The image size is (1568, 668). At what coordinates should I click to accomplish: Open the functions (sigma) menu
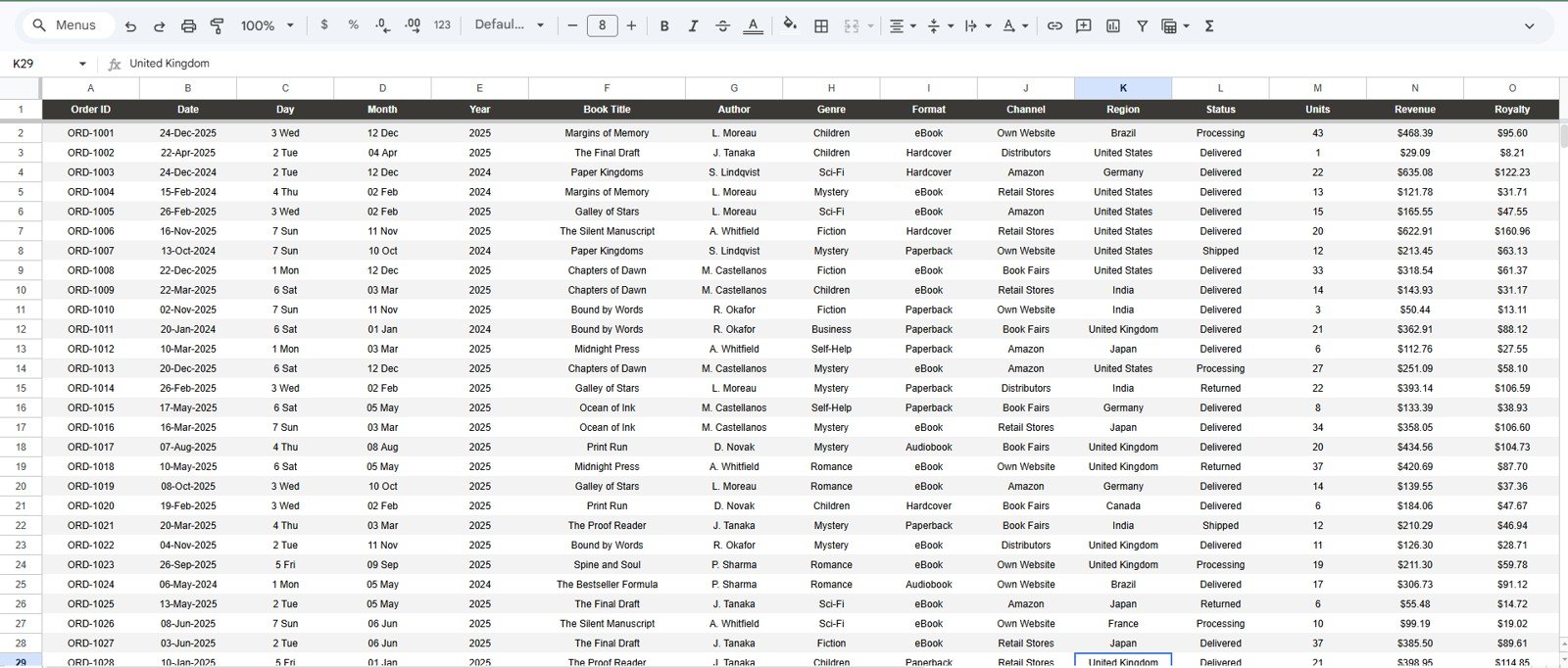point(1209,25)
